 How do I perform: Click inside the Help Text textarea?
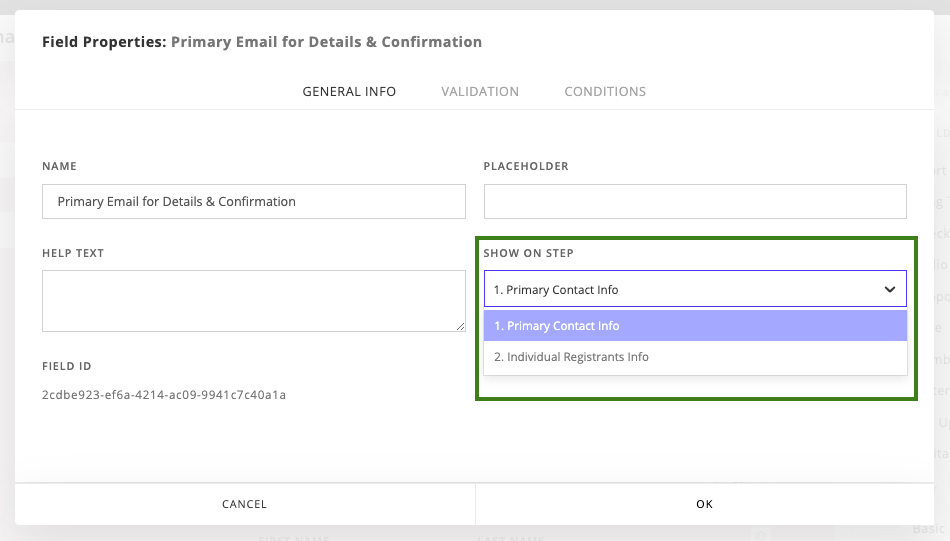(254, 300)
